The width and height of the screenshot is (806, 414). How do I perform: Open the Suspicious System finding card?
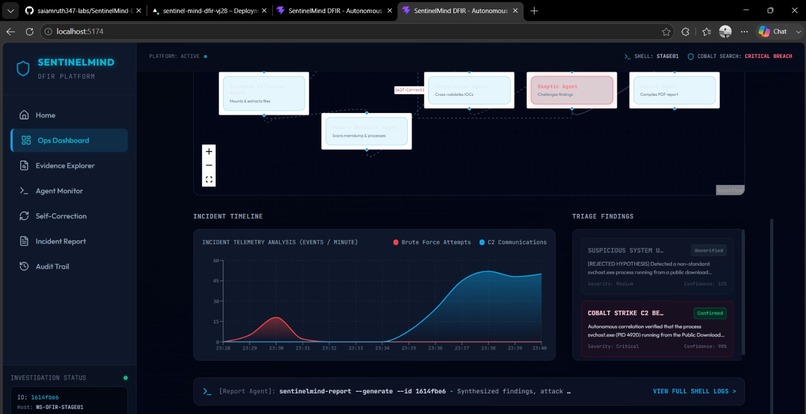tap(657, 266)
